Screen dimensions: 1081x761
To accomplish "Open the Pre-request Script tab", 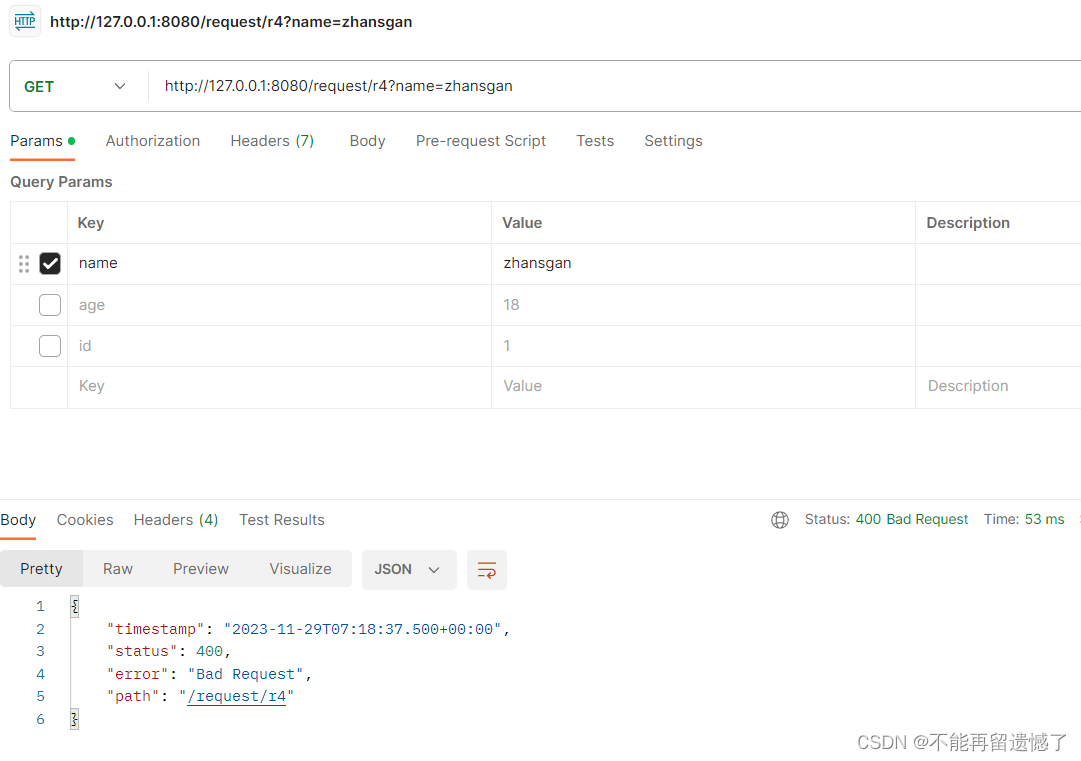I will pos(481,141).
